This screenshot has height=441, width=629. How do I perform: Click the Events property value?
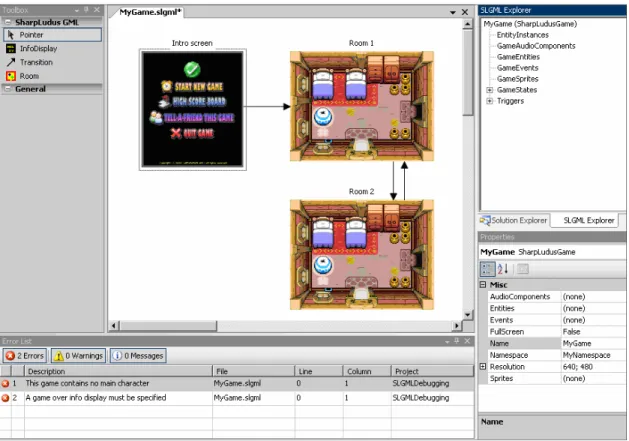pos(593,320)
